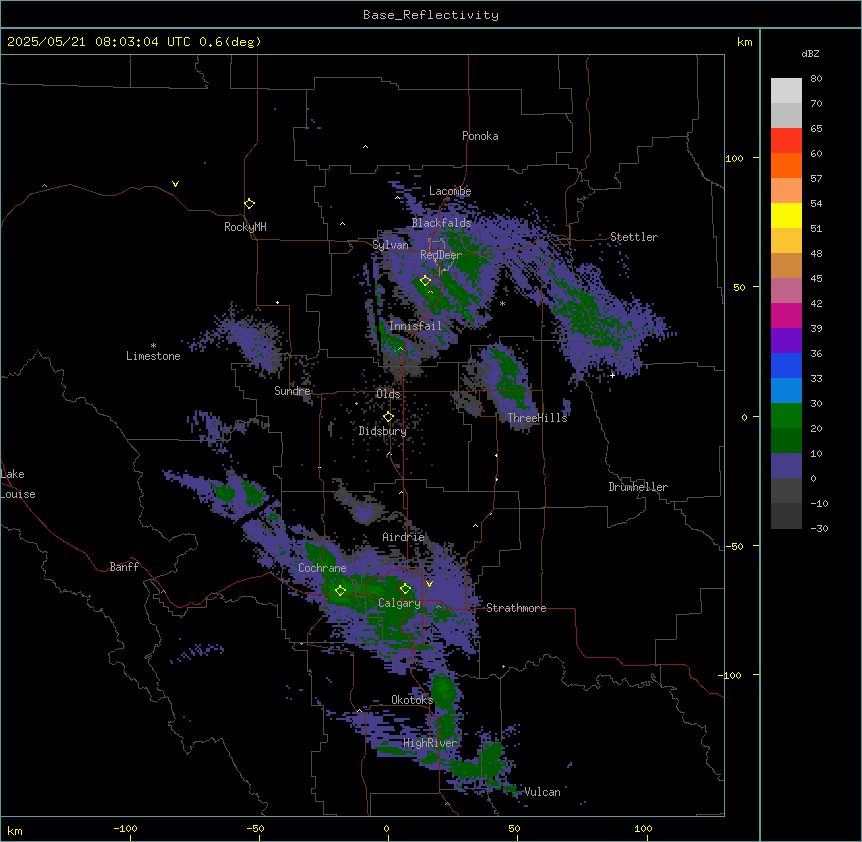Click the yellow V marker northwest of RockyMH
862x842 pixels.
175,184
